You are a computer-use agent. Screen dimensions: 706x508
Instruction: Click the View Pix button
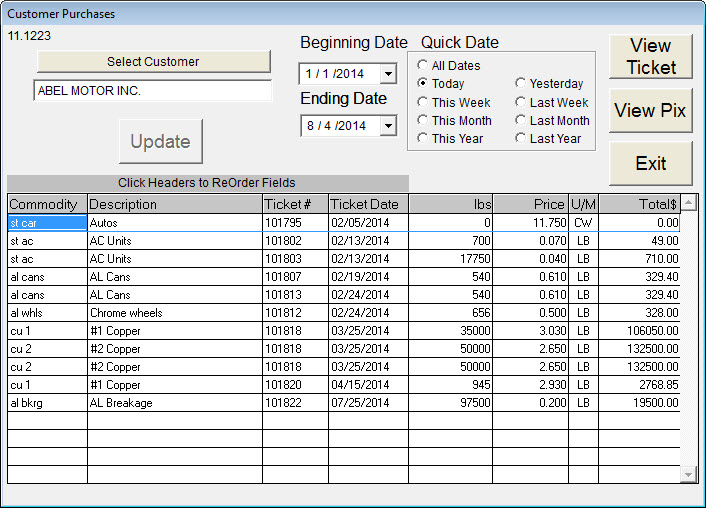(651, 110)
